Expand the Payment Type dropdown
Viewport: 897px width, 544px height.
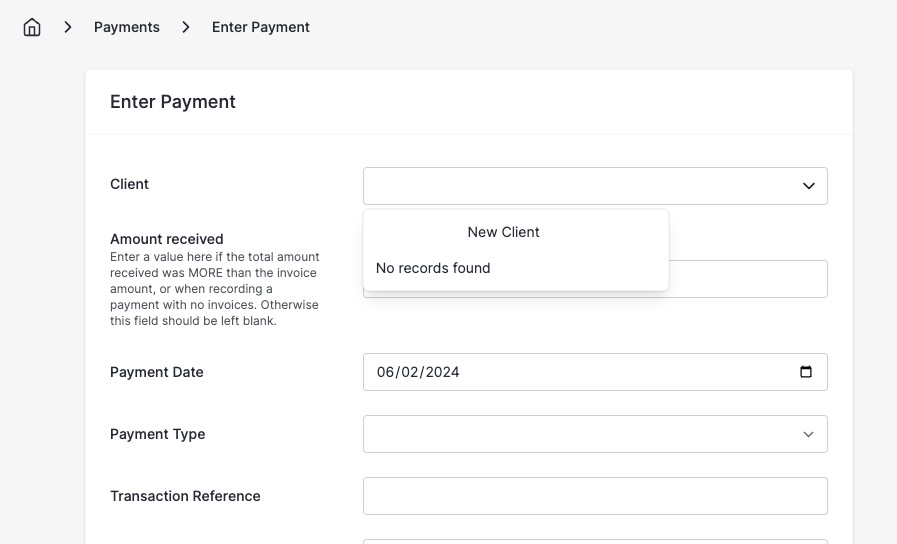[x=595, y=434]
